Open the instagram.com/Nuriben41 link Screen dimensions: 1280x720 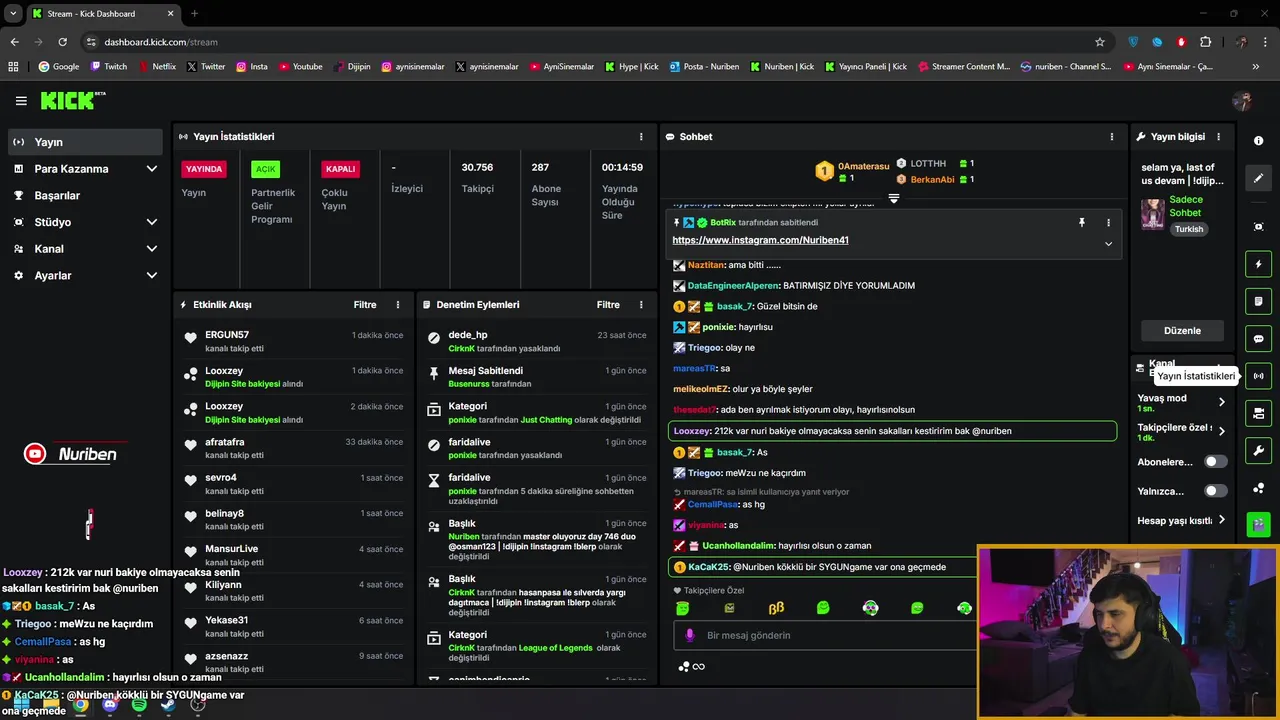[760, 241]
